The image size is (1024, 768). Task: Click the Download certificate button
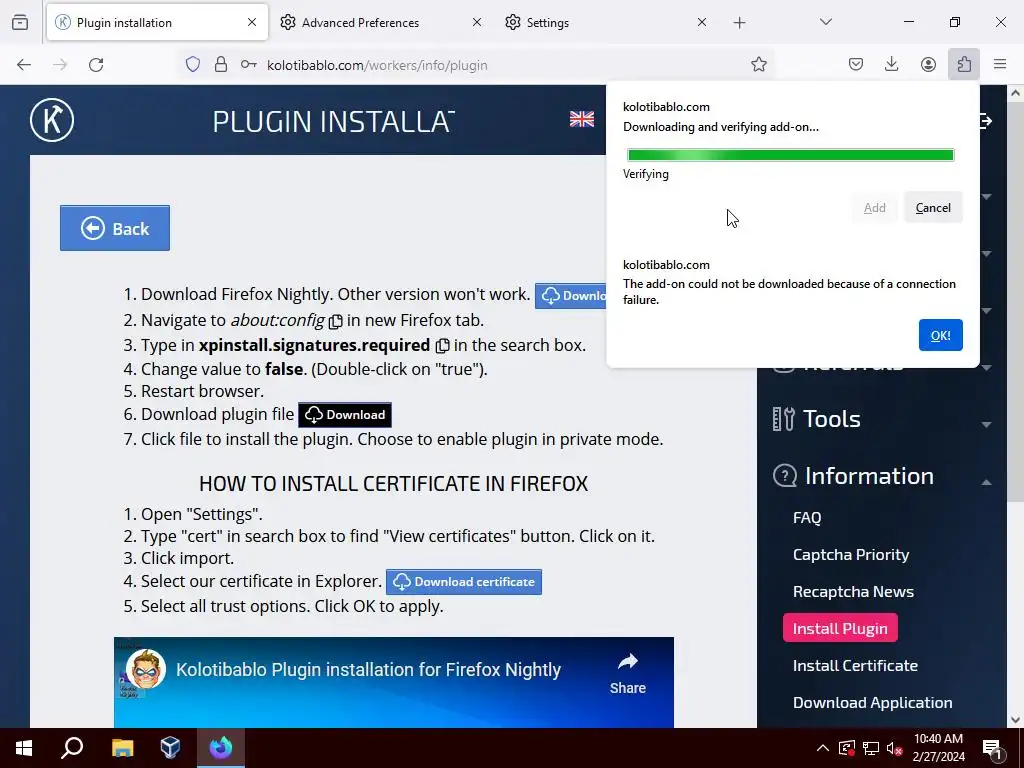464,582
